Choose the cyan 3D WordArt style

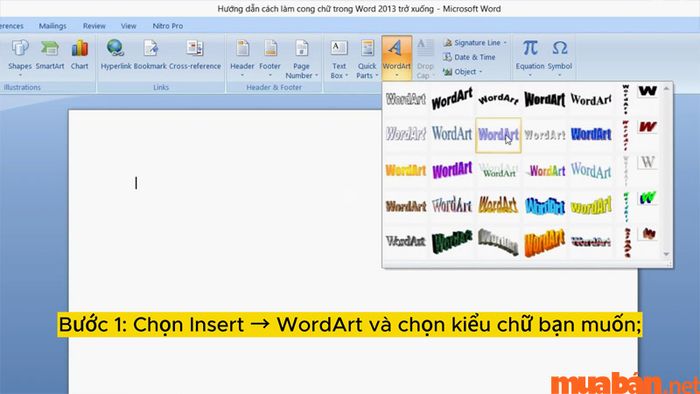pyautogui.click(x=545, y=206)
